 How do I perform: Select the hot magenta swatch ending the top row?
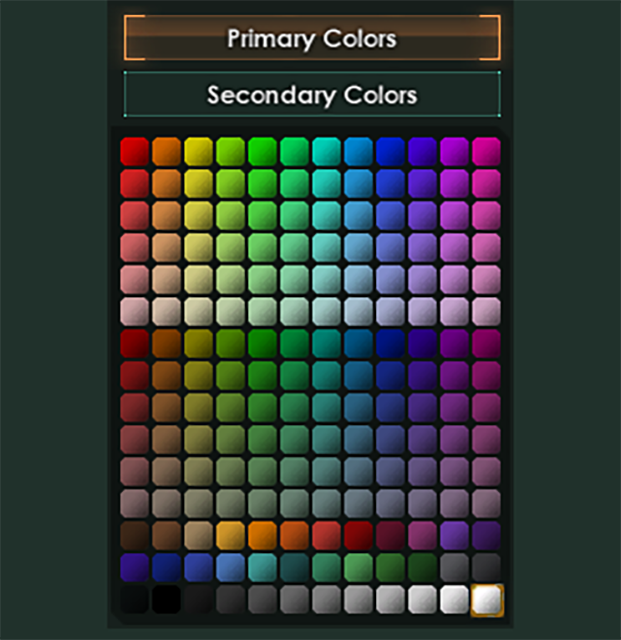pos(486,151)
